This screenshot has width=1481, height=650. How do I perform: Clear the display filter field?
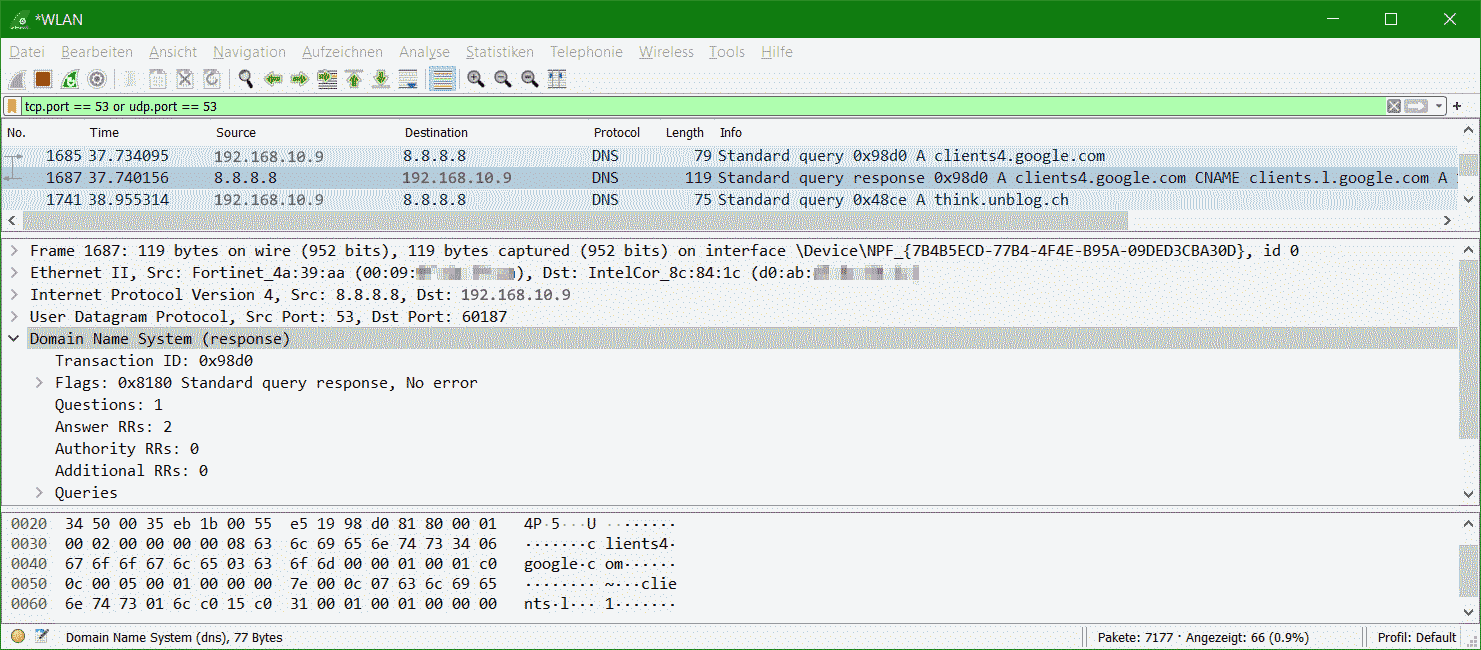click(x=1393, y=106)
